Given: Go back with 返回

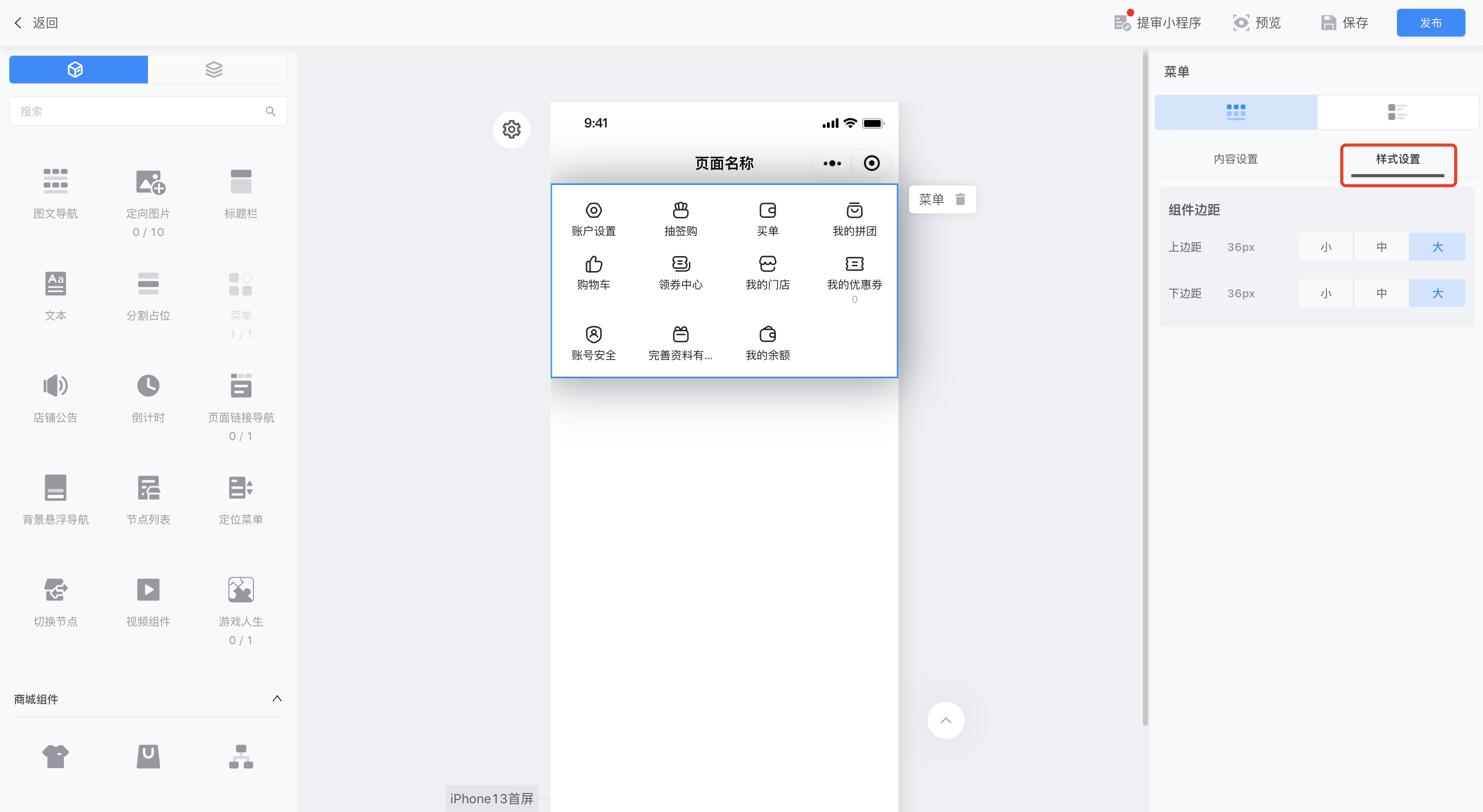Looking at the screenshot, I should [x=36, y=23].
